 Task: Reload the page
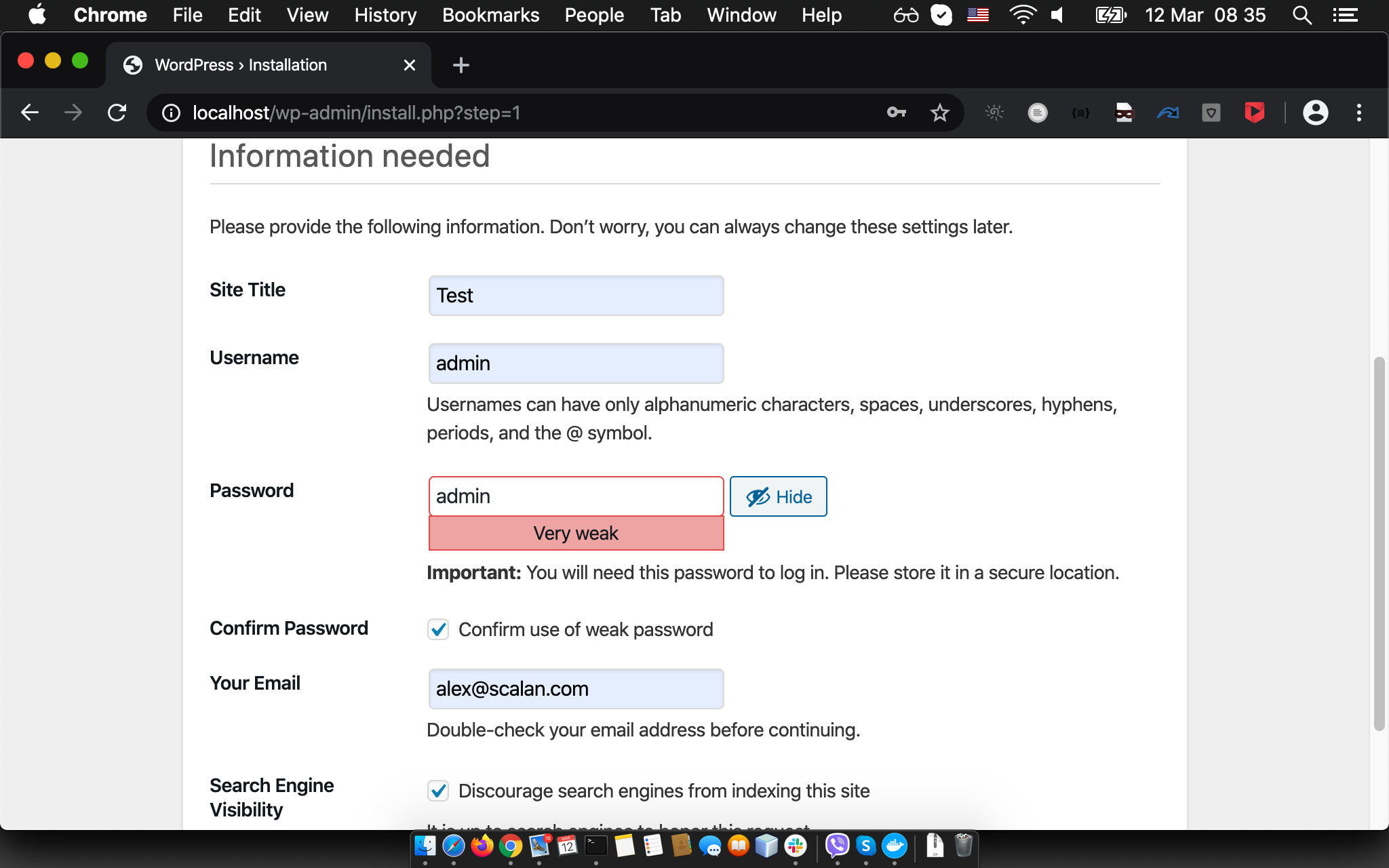[116, 113]
